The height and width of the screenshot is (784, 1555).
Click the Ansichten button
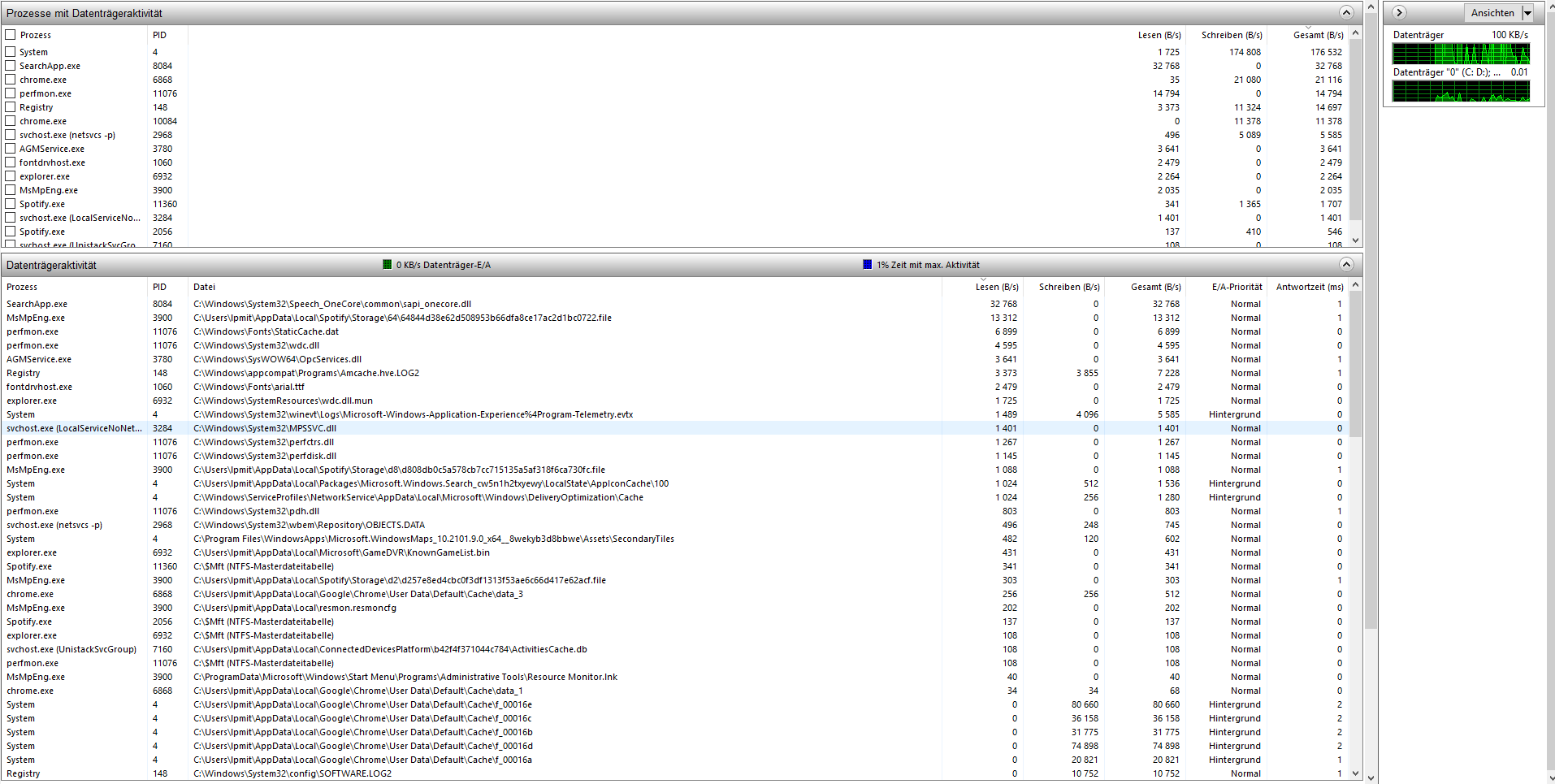pos(1492,13)
